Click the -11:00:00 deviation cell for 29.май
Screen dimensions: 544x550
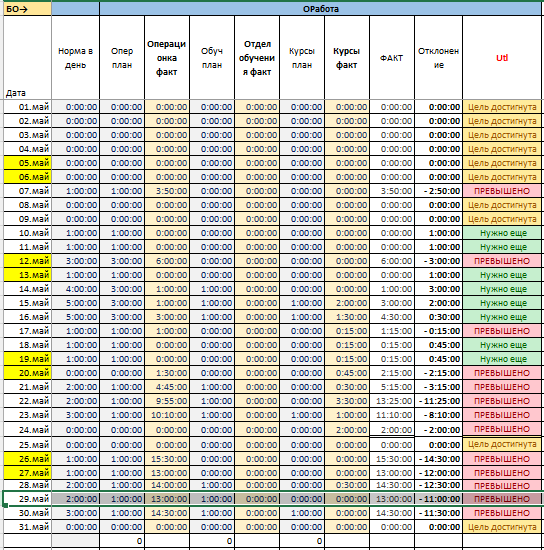(438, 499)
